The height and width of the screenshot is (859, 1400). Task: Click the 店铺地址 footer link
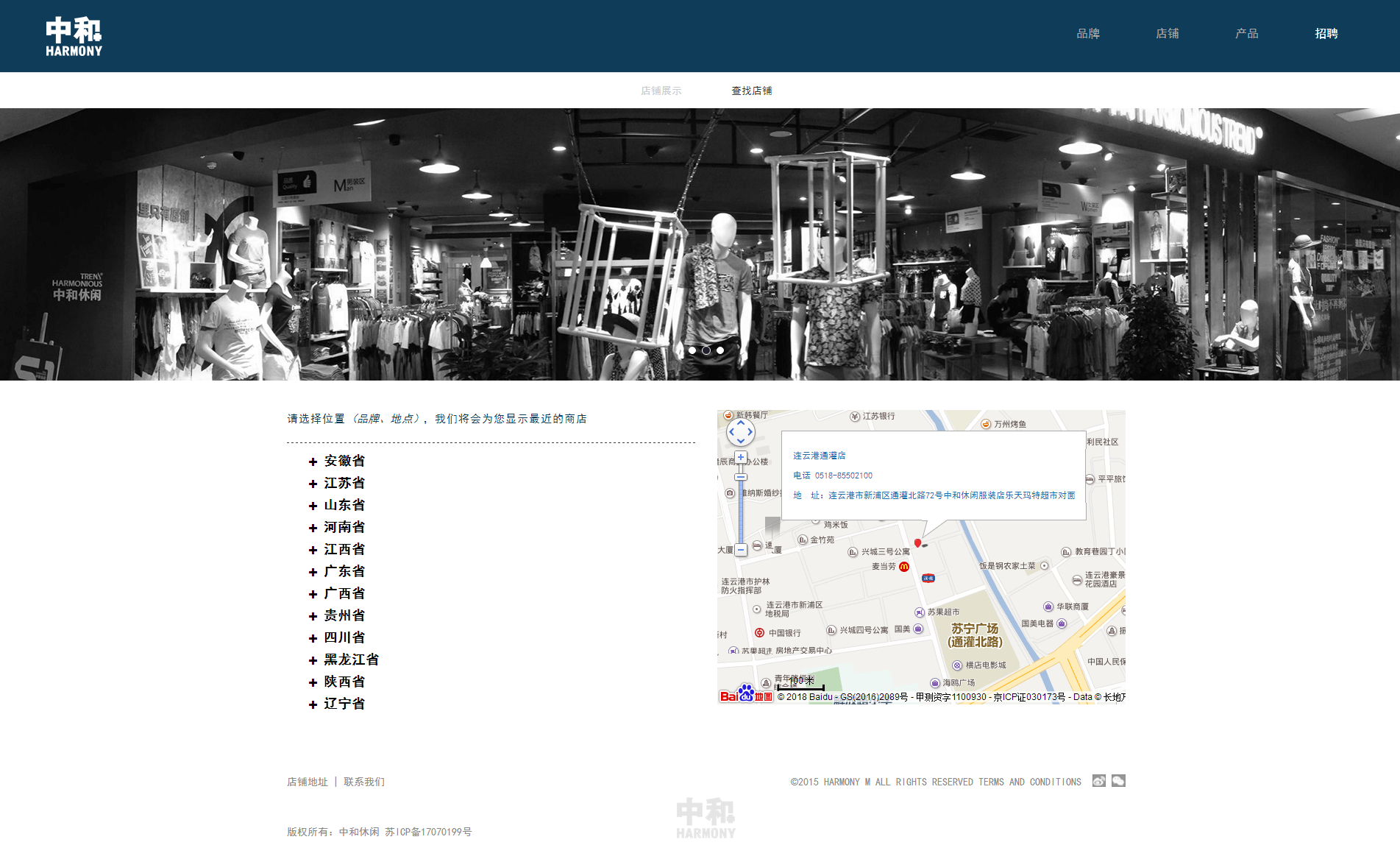pyautogui.click(x=308, y=782)
